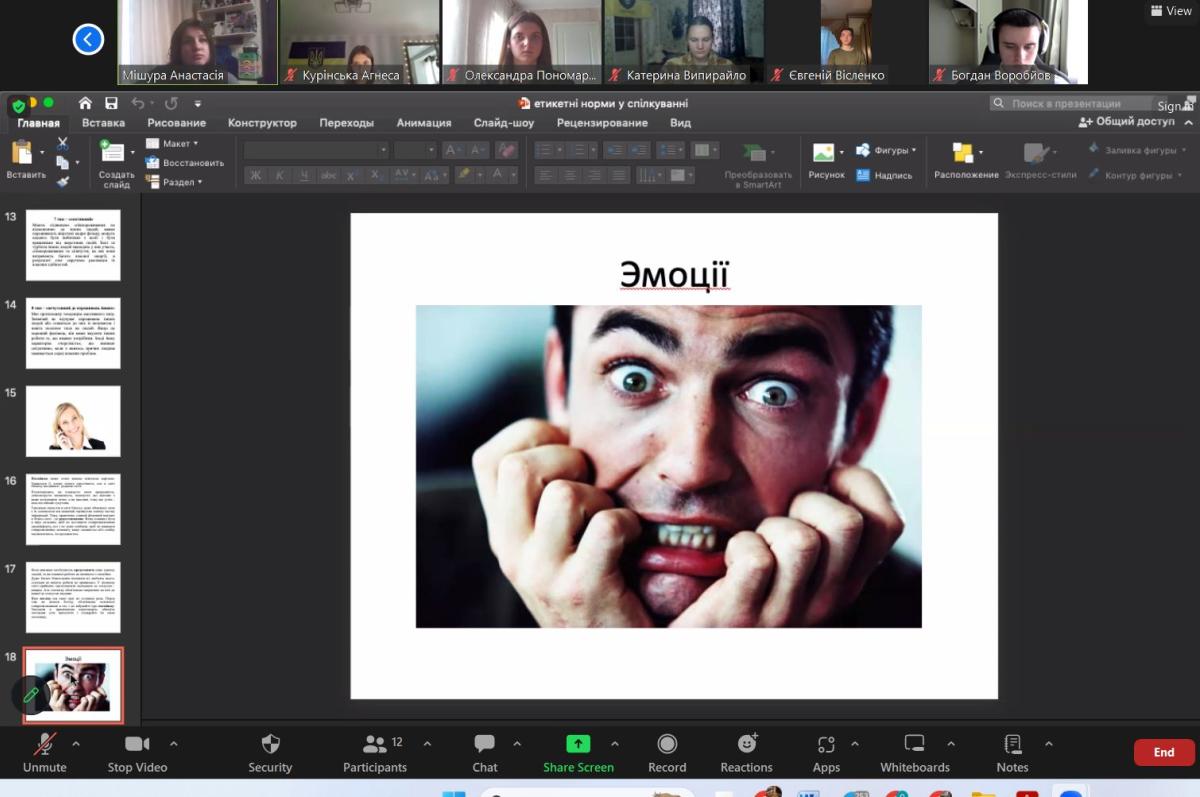Image resolution: width=1200 pixels, height=797 pixels.
Task: Click the green Share Screen icon
Action: 578,744
